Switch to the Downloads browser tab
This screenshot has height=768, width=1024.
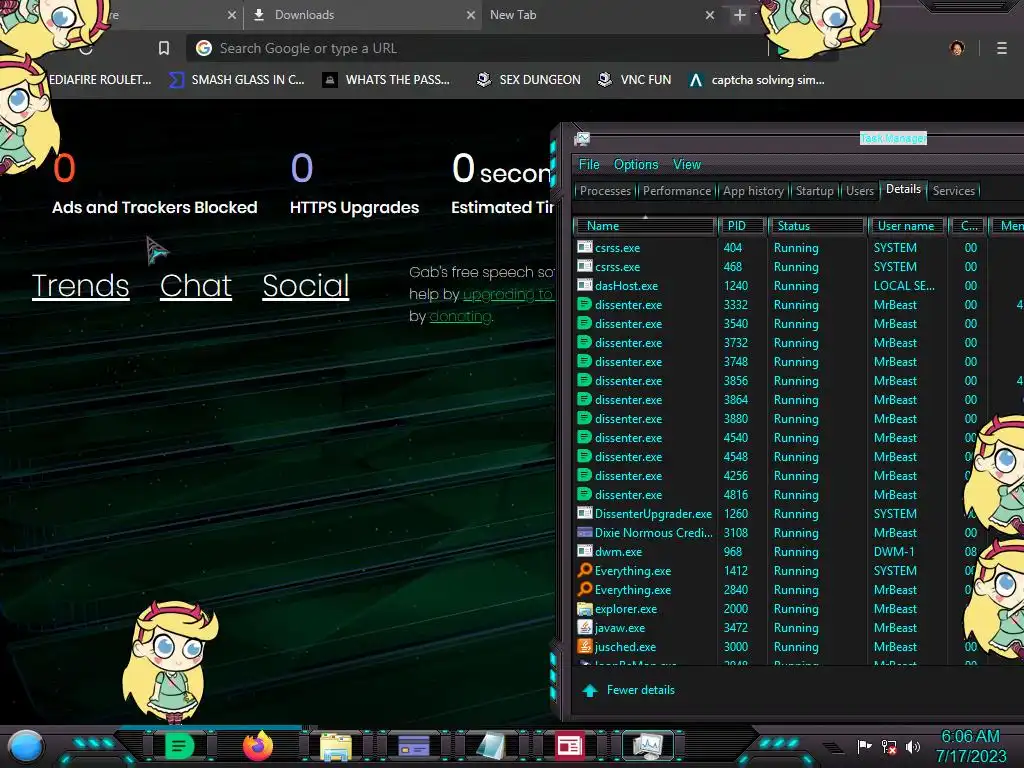coord(362,15)
